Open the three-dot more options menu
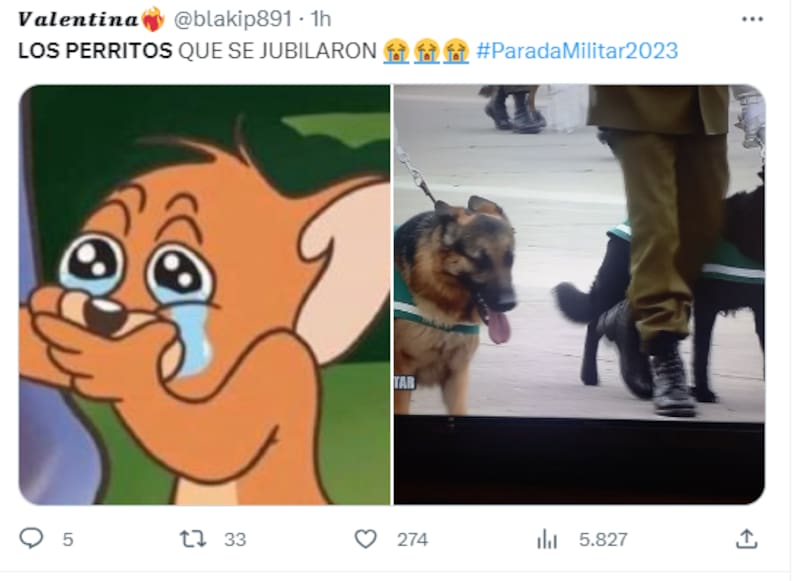Screen dimensions: 800x581 coord(752,19)
